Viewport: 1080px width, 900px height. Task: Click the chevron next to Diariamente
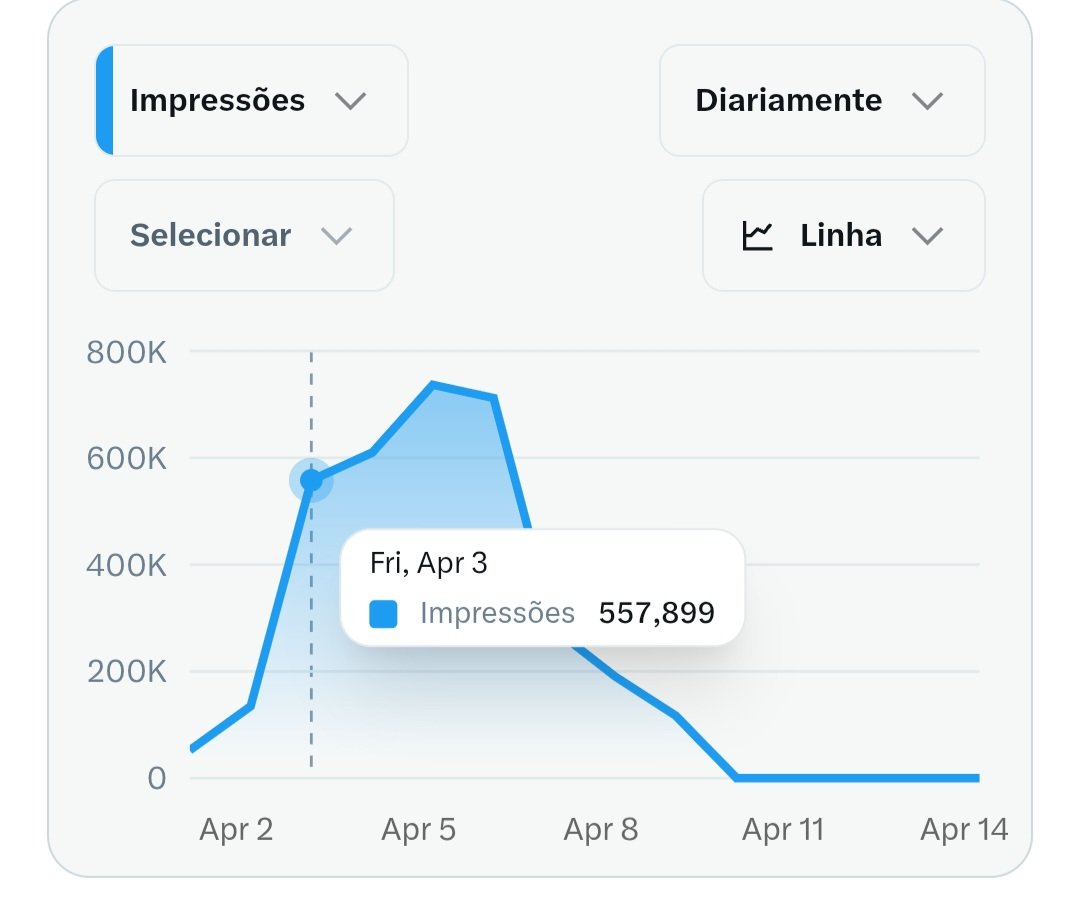point(927,101)
